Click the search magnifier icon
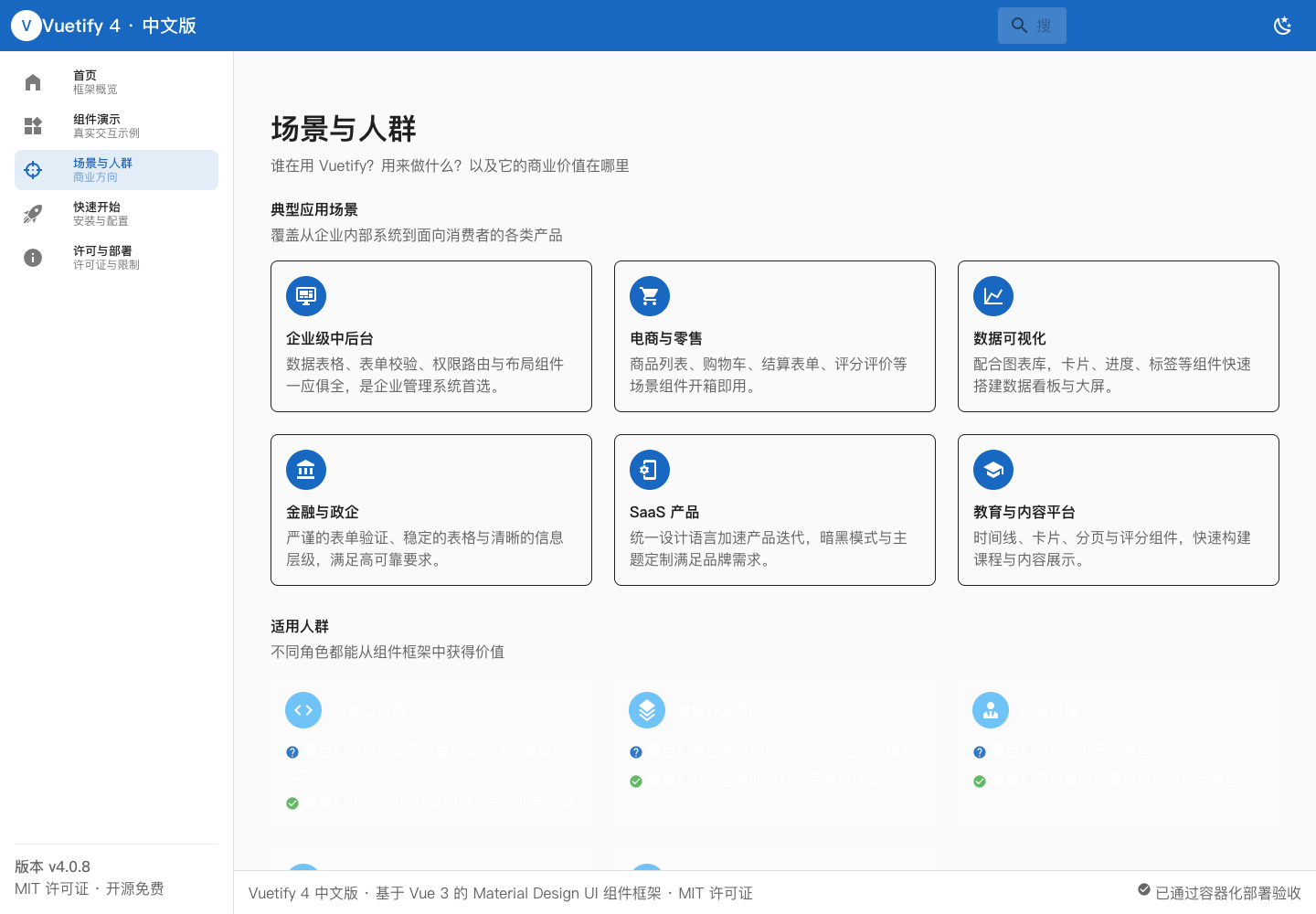The height and width of the screenshot is (914, 1316). click(1019, 26)
